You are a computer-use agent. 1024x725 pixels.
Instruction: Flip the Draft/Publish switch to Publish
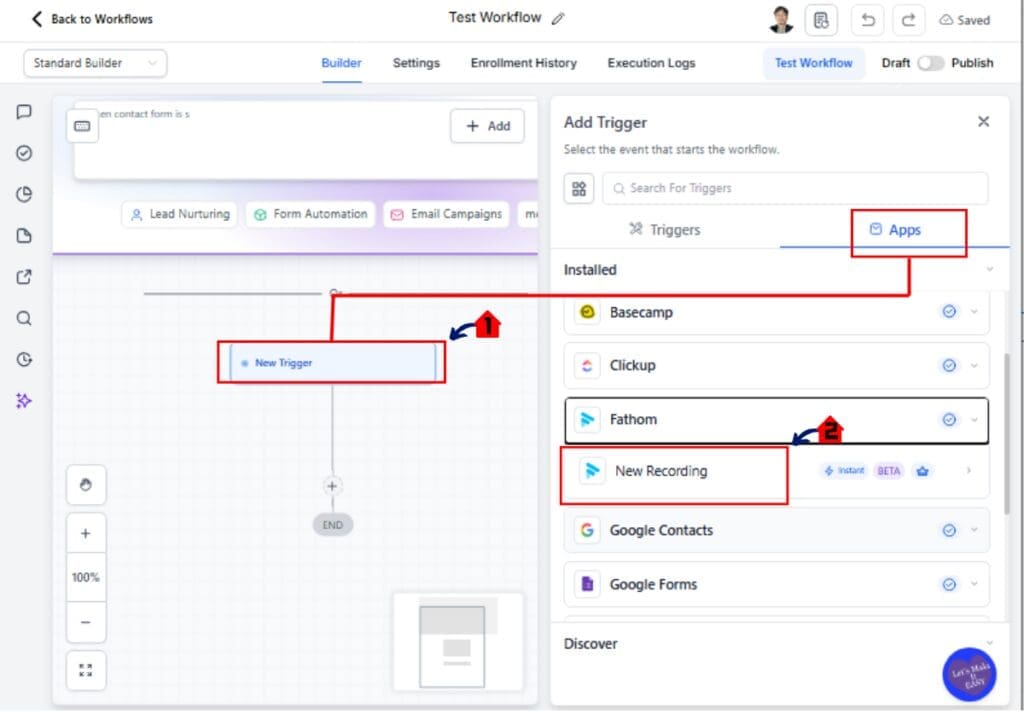(x=930, y=62)
